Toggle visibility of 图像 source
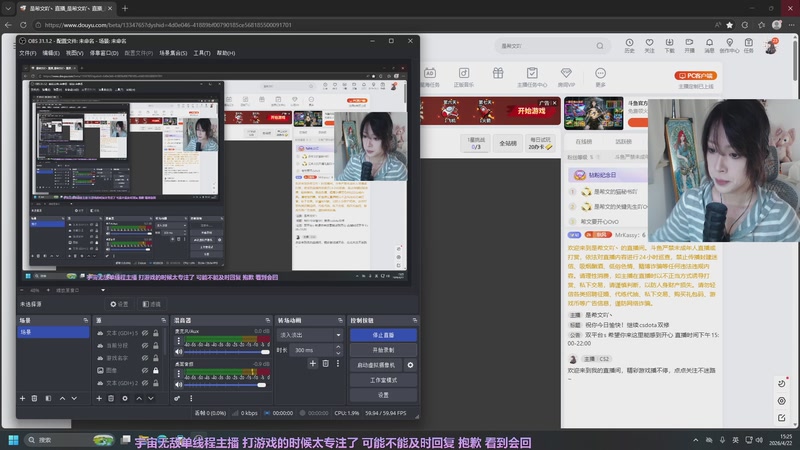The width and height of the screenshot is (800, 450). (x=145, y=370)
